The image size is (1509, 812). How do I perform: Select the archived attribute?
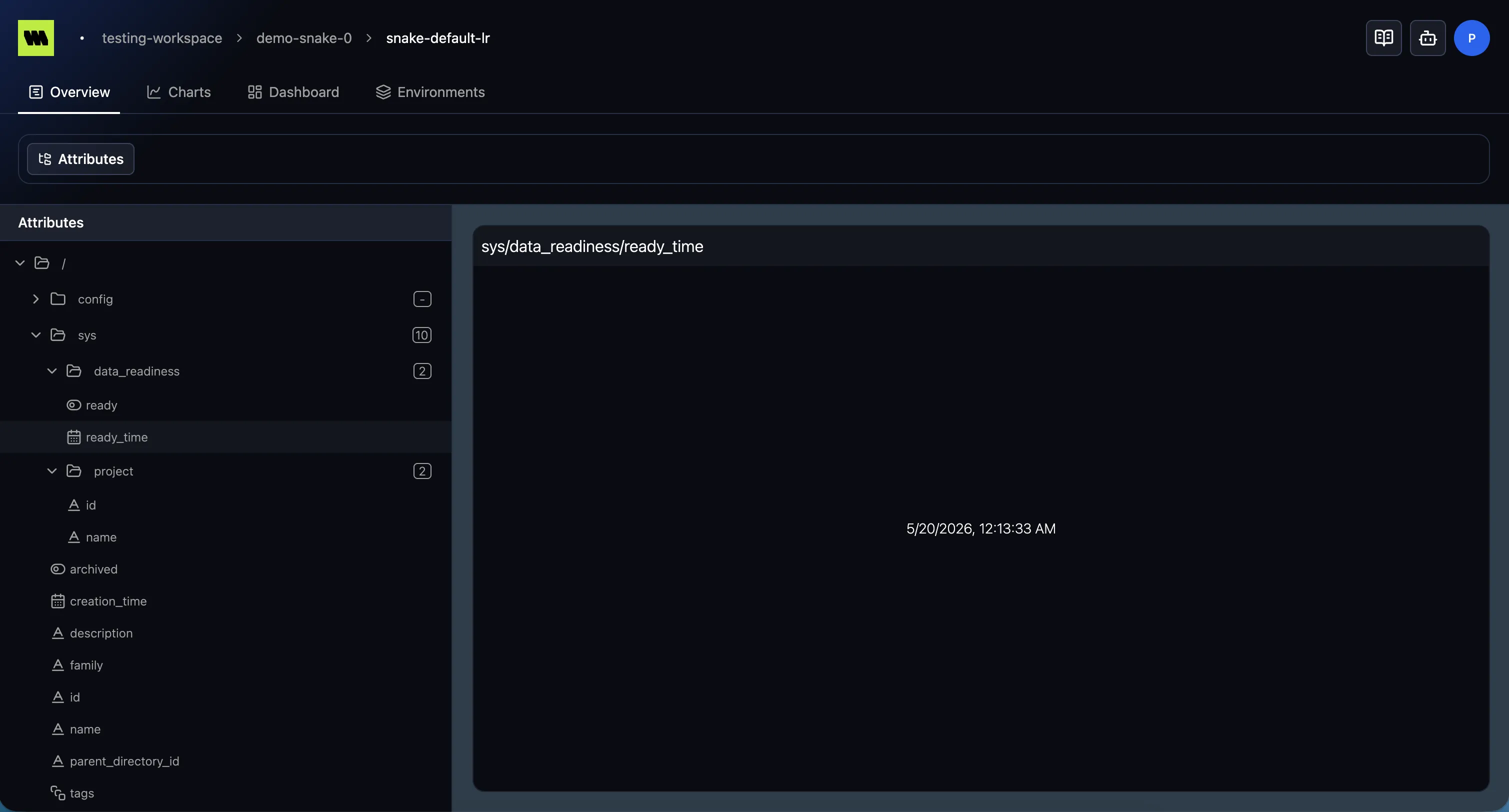(225, 569)
